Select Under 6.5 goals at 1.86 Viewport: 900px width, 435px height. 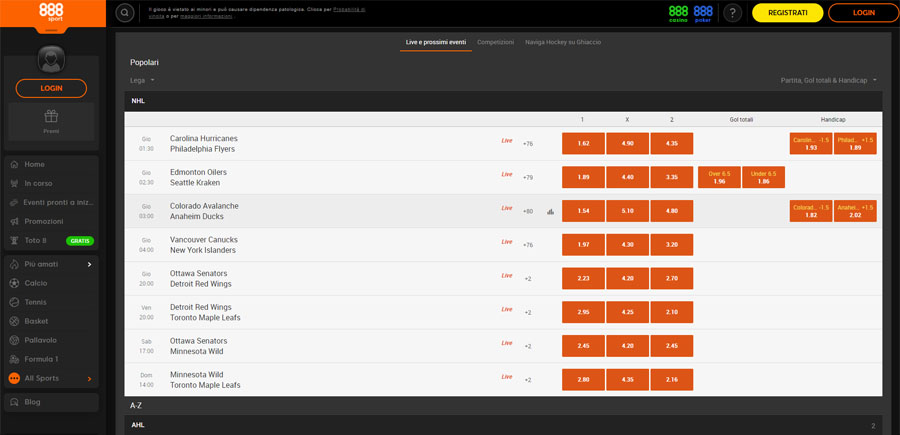763,177
